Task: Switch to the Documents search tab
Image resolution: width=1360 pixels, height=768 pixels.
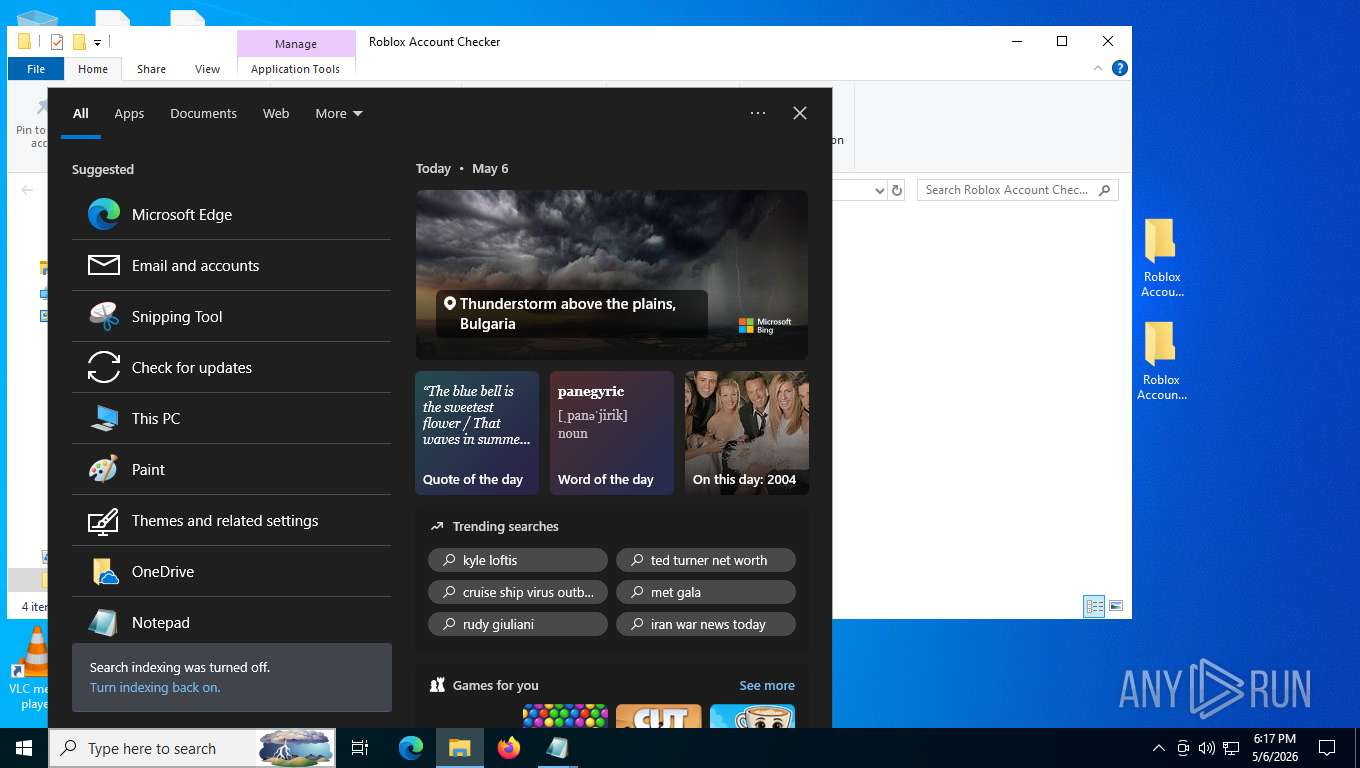Action: coord(203,113)
